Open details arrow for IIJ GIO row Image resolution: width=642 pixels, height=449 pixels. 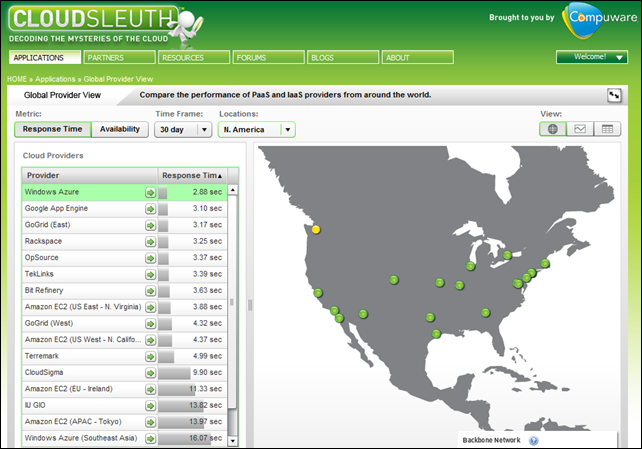(x=150, y=406)
